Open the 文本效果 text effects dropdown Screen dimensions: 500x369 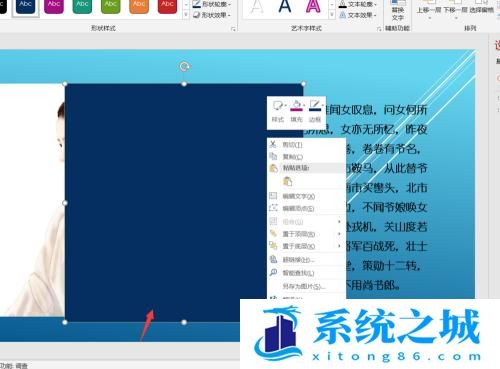pos(358,15)
